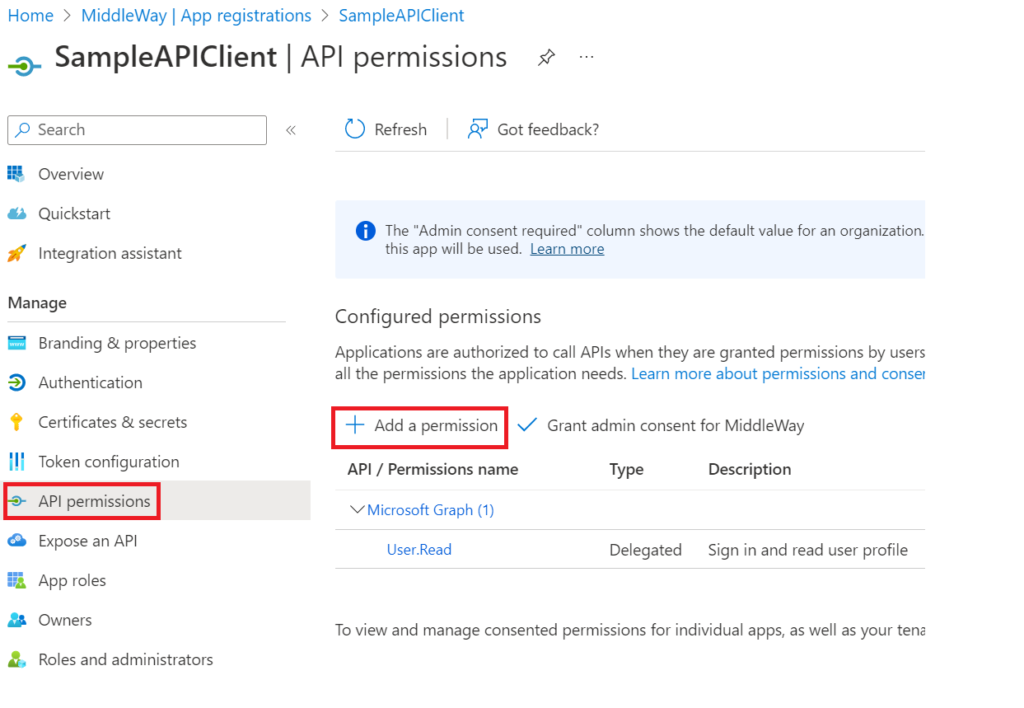Open Branding & properties menu item
Viewport: 1024px width, 708px height.
point(117,343)
